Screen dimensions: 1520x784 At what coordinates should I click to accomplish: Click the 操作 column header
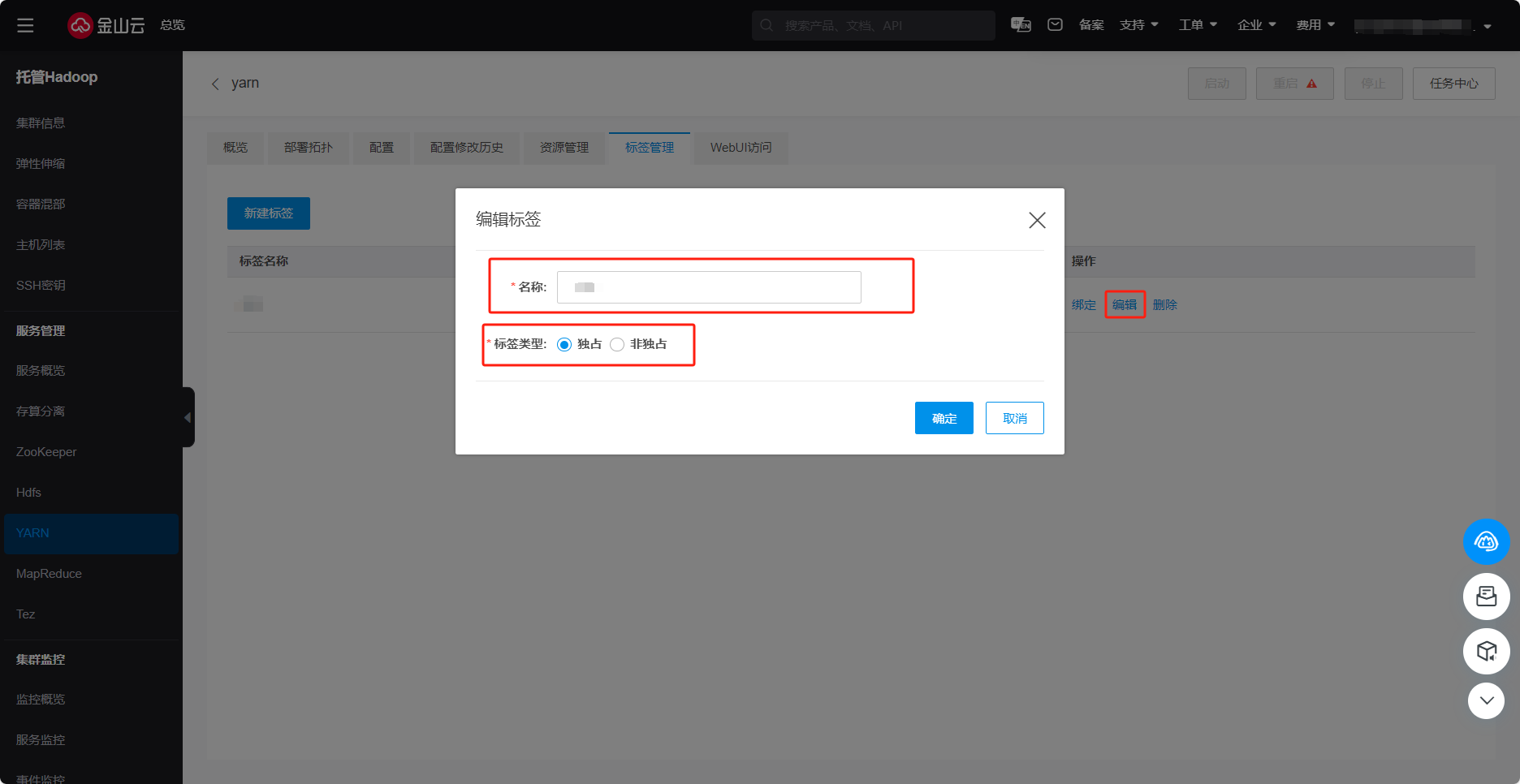click(x=1084, y=261)
